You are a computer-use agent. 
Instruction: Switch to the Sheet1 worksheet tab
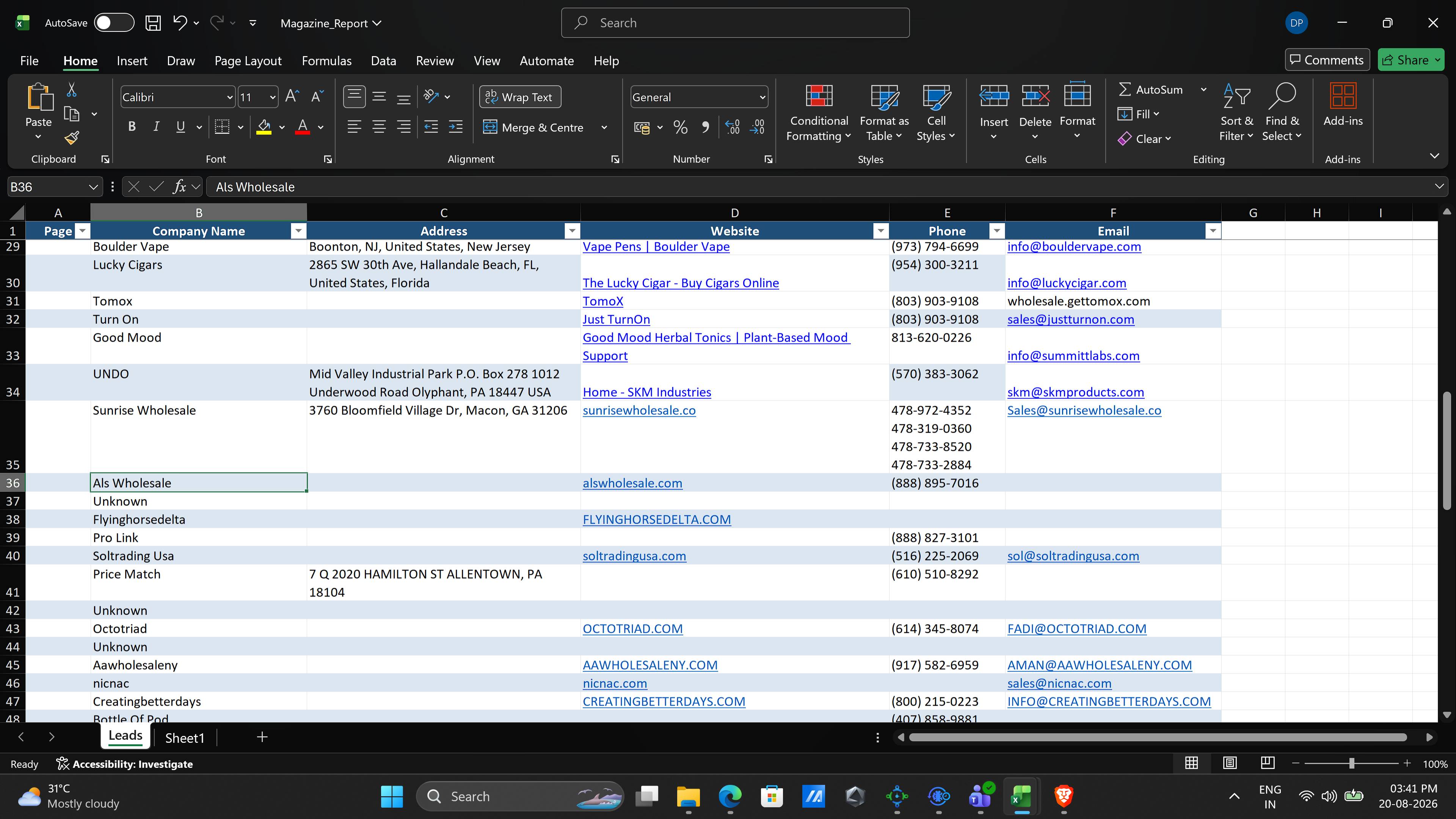pos(184,737)
